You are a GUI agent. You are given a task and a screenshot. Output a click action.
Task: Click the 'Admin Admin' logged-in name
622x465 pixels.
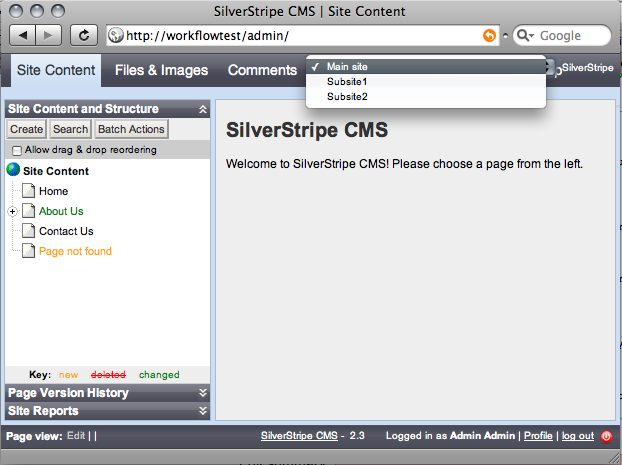482,436
